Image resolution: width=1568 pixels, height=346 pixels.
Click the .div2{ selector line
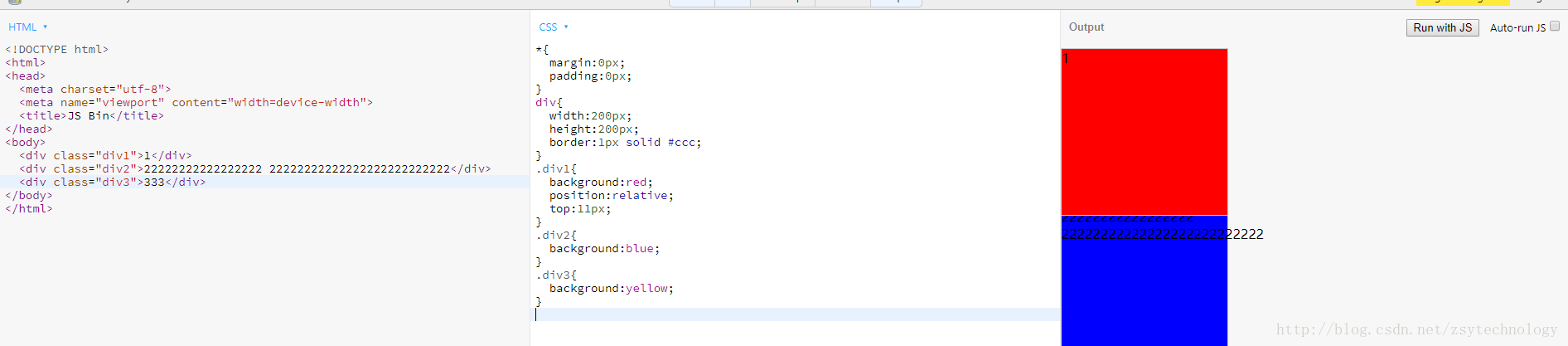[556, 236]
